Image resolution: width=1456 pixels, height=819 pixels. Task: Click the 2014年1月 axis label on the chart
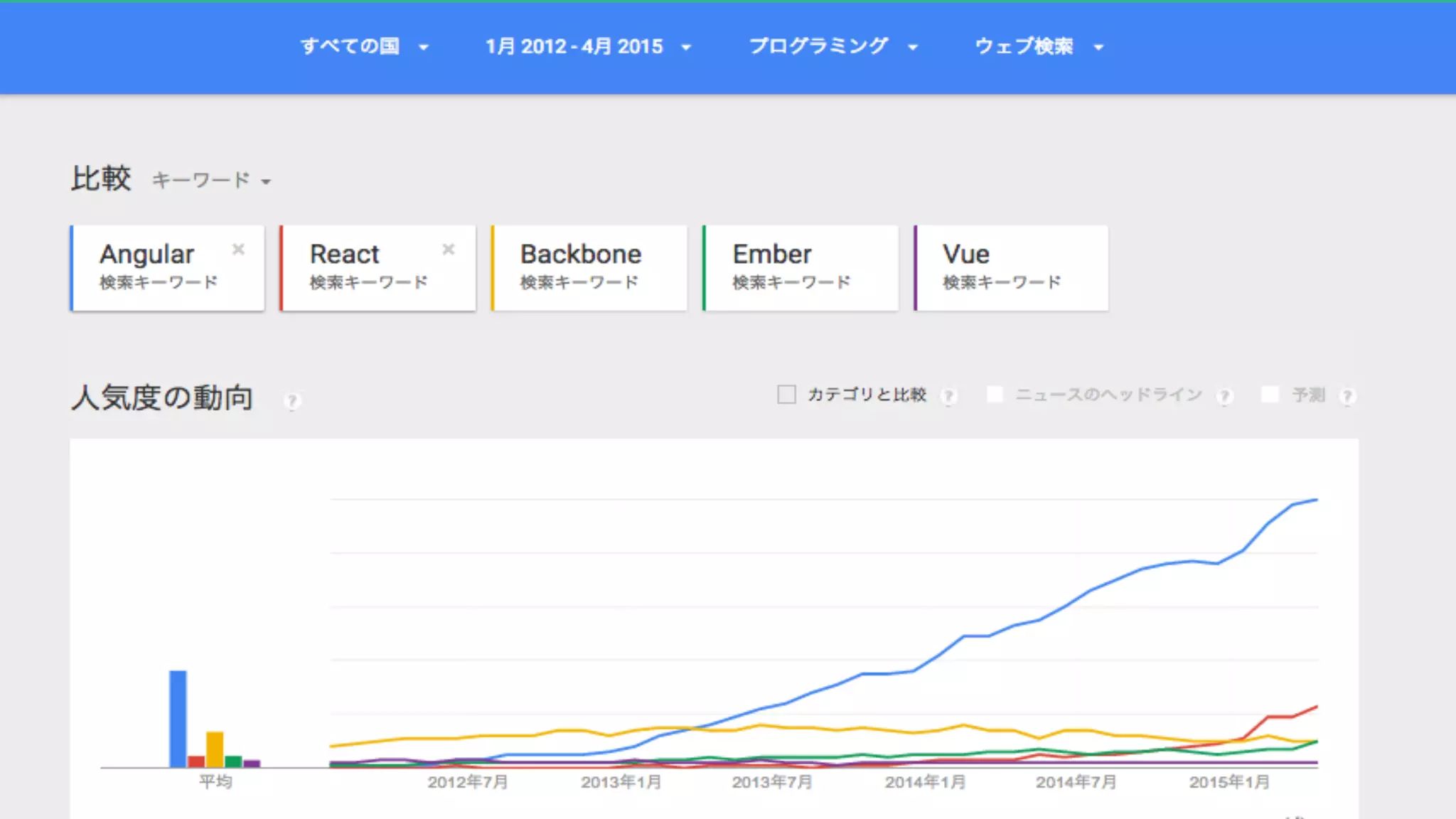click(x=925, y=782)
